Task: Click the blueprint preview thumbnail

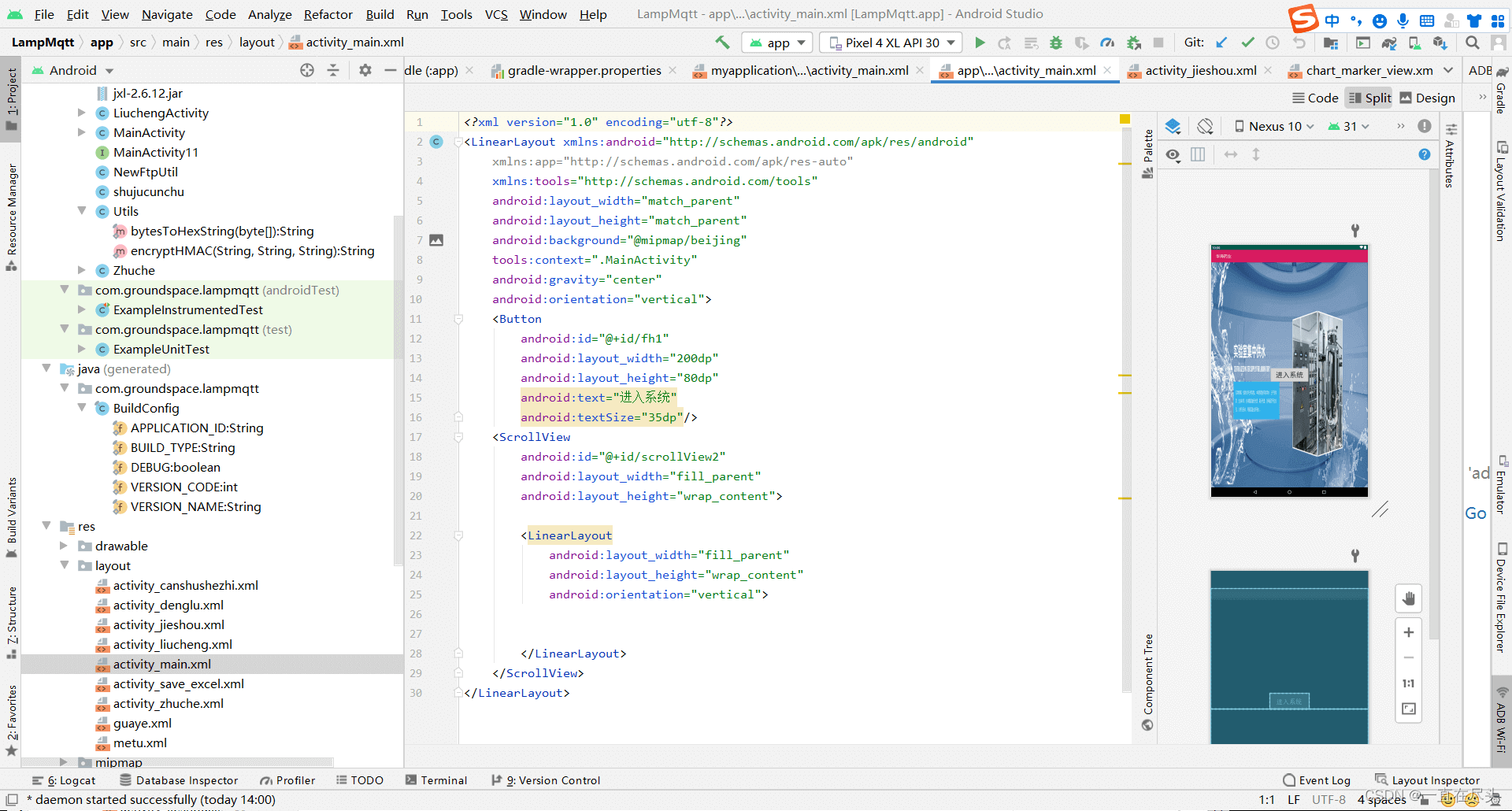Action: (x=1289, y=657)
